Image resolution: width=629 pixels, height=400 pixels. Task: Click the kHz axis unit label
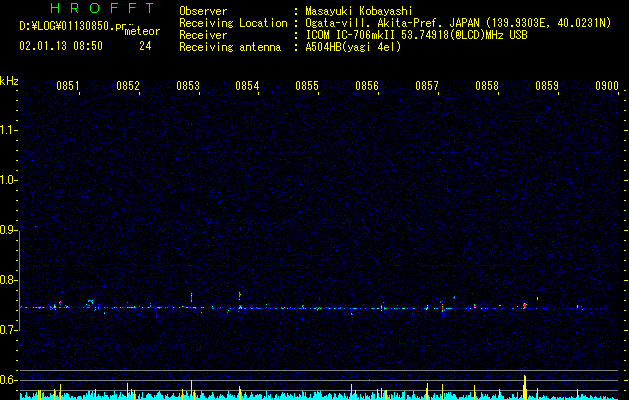[x=9, y=81]
